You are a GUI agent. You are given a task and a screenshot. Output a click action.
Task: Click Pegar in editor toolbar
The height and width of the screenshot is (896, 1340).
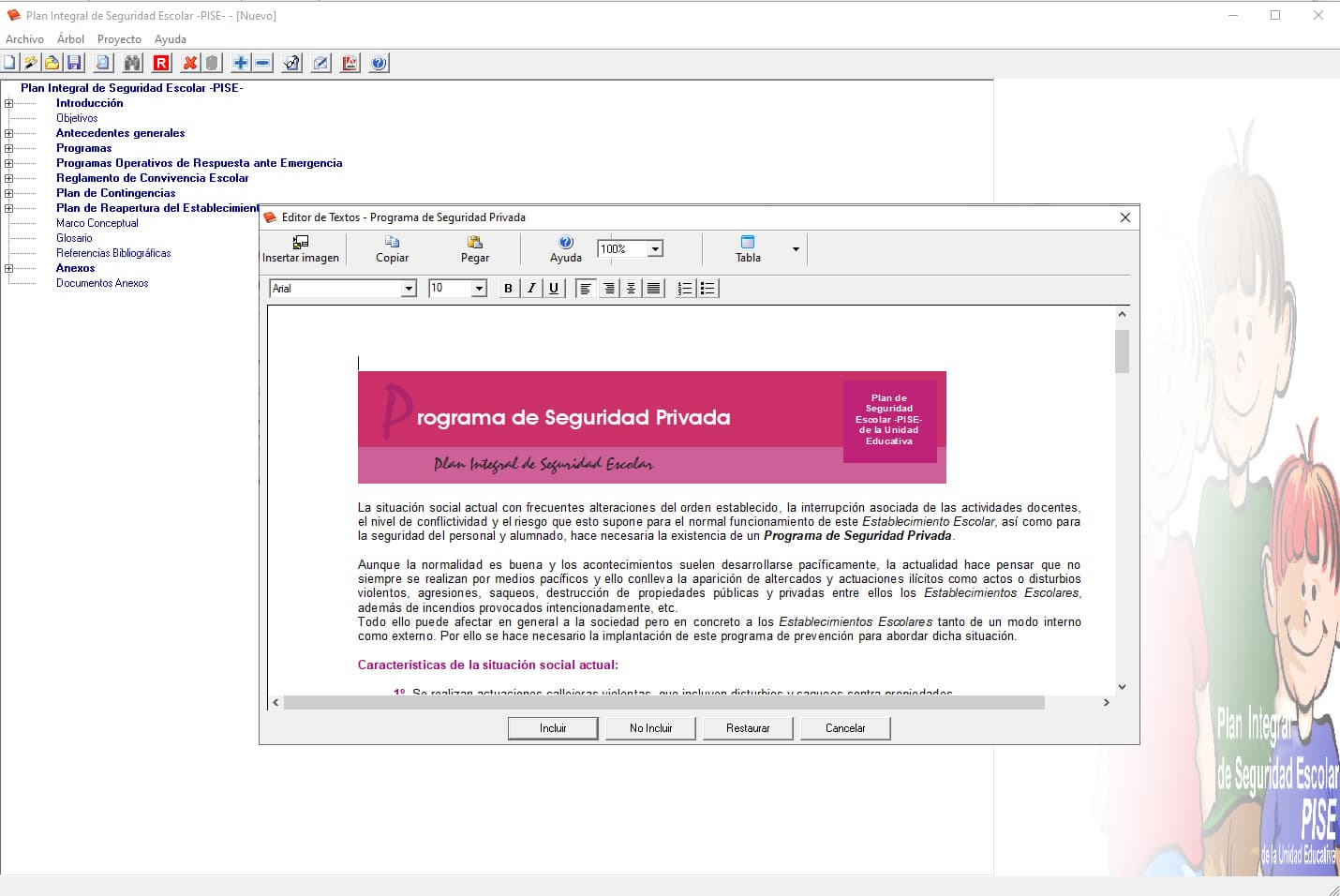475,249
